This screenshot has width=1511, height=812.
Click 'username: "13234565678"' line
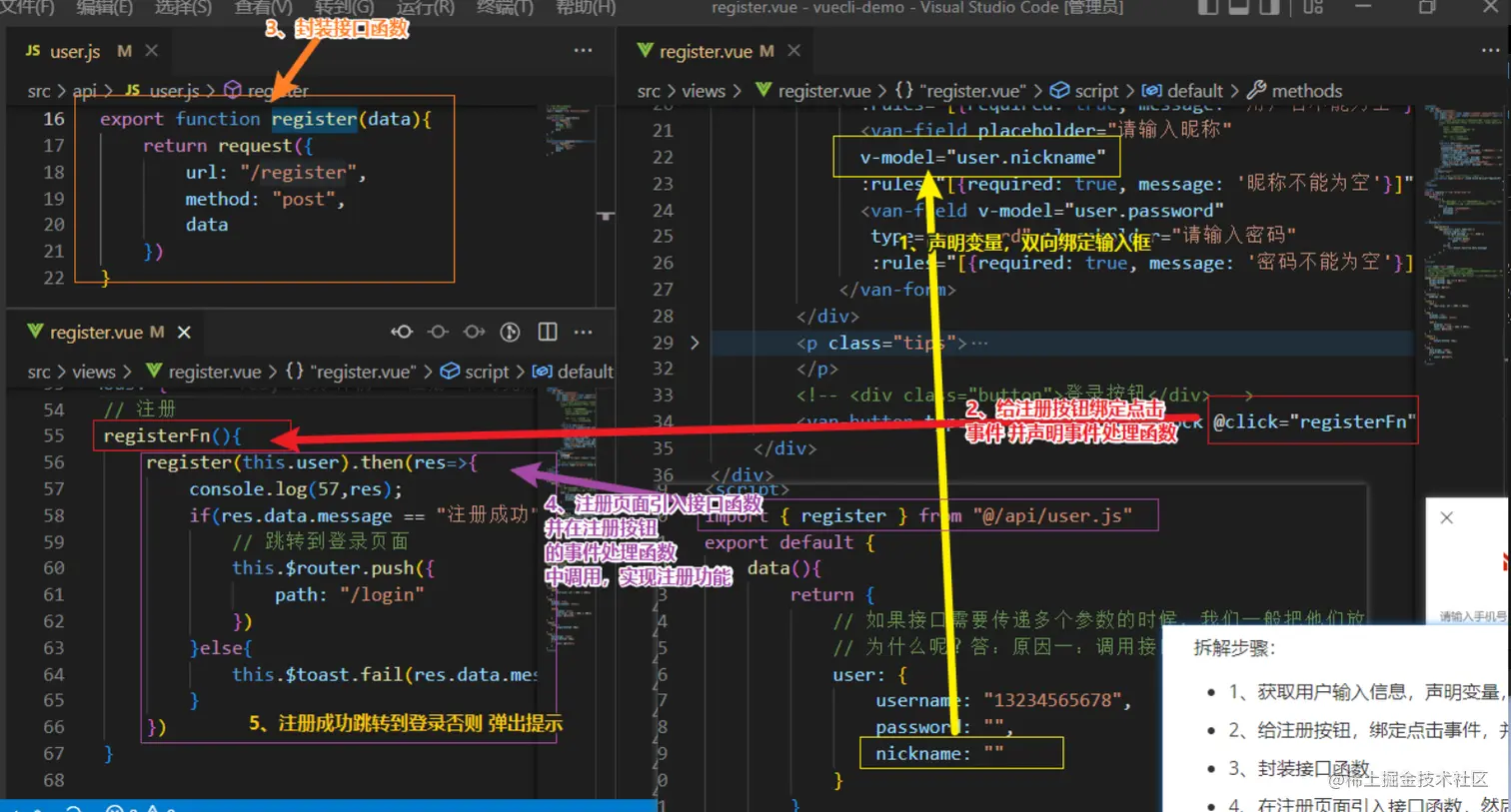point(1003,700)
